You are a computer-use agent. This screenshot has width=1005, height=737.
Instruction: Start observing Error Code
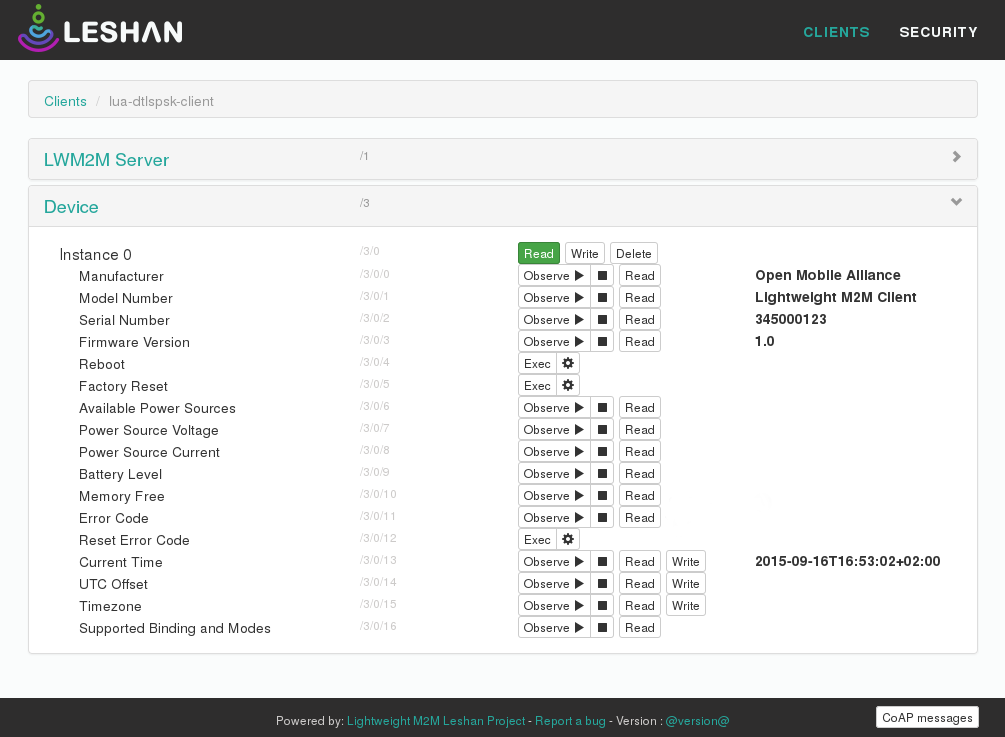point(554,518)
